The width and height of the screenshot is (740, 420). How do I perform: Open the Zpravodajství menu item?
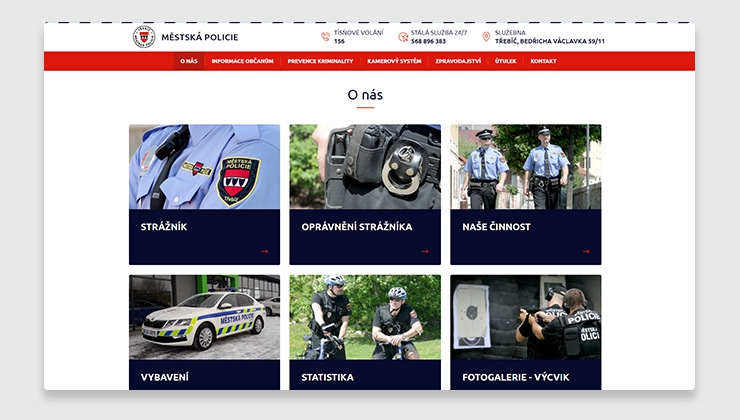(x=458, y=61)
